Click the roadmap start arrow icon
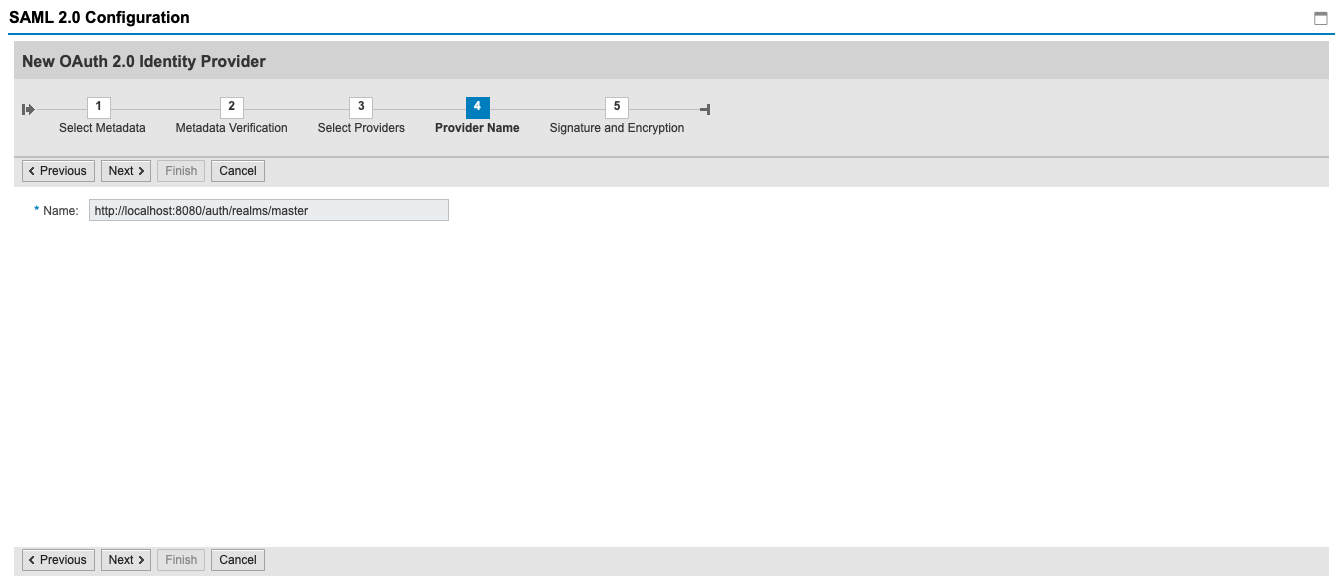The height and width of the screenshot is (579, 1338). point(28,109)
